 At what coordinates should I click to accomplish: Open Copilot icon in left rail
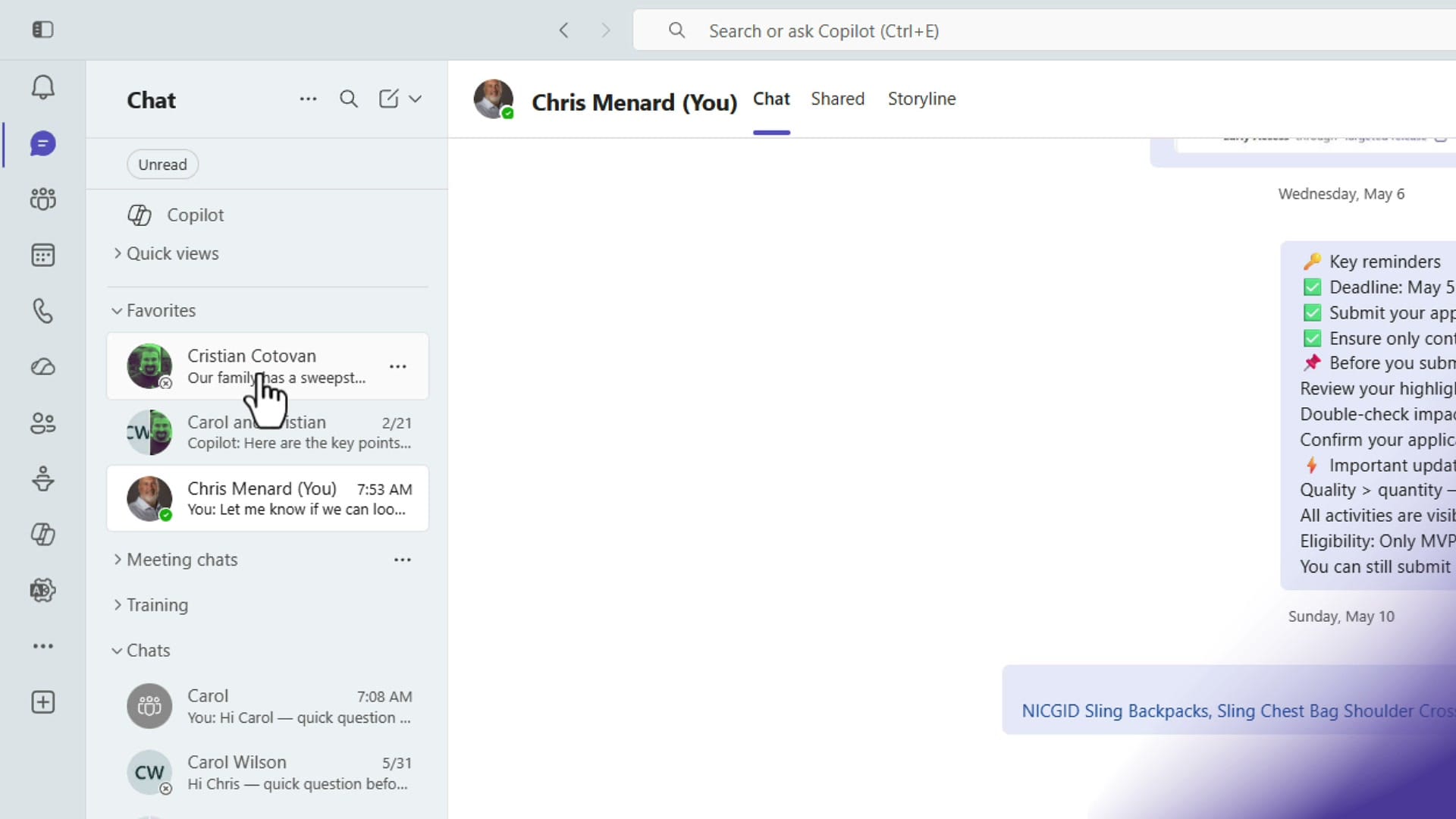pyautogui.click(x=43, y=535)
